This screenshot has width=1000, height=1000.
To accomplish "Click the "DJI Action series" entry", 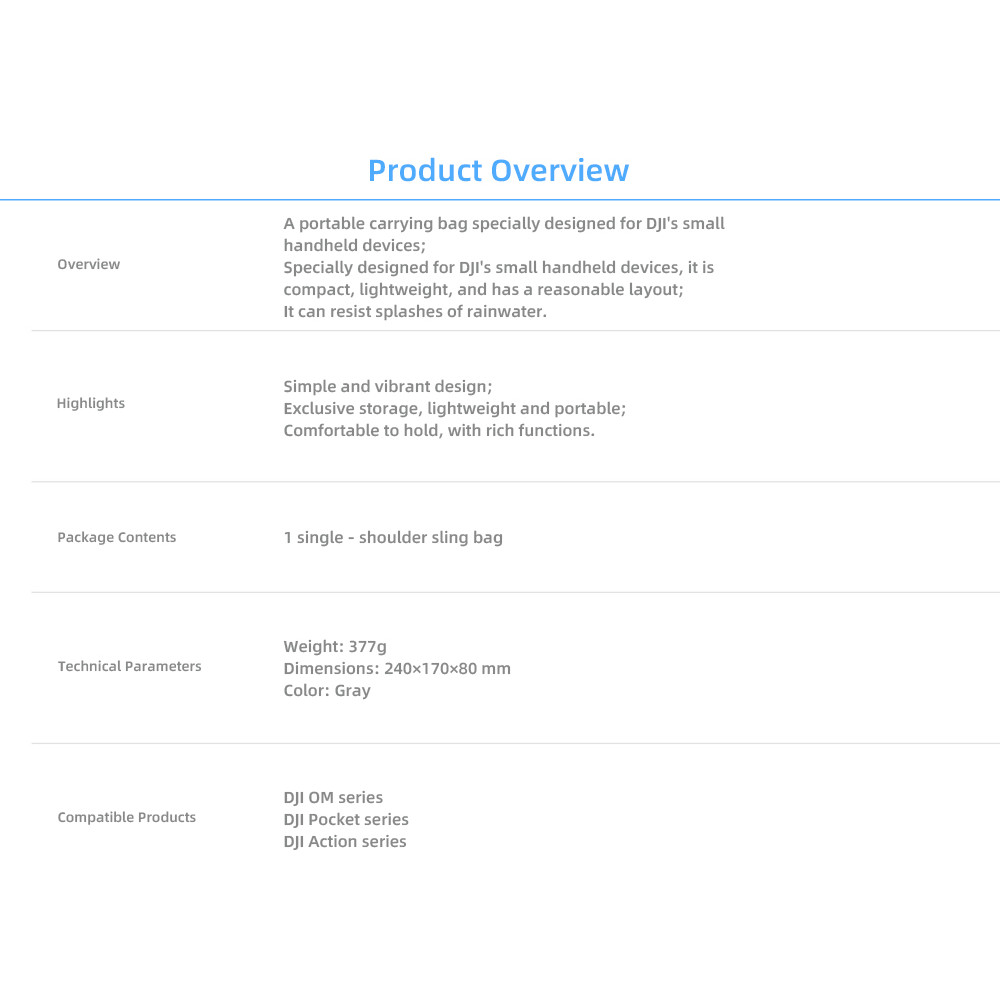I will coord(345,842).
